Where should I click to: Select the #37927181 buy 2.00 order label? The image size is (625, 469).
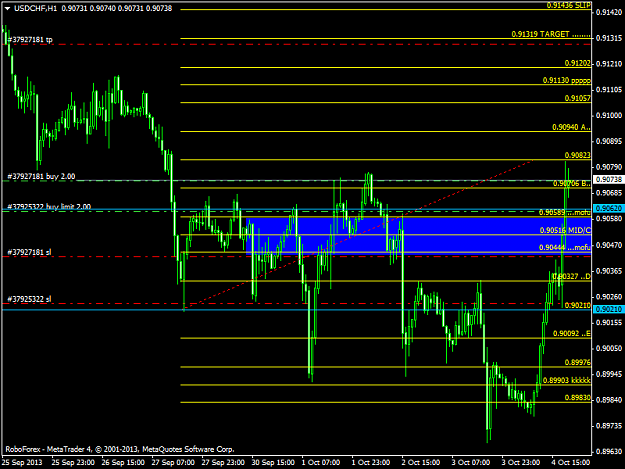pos(41,176)
